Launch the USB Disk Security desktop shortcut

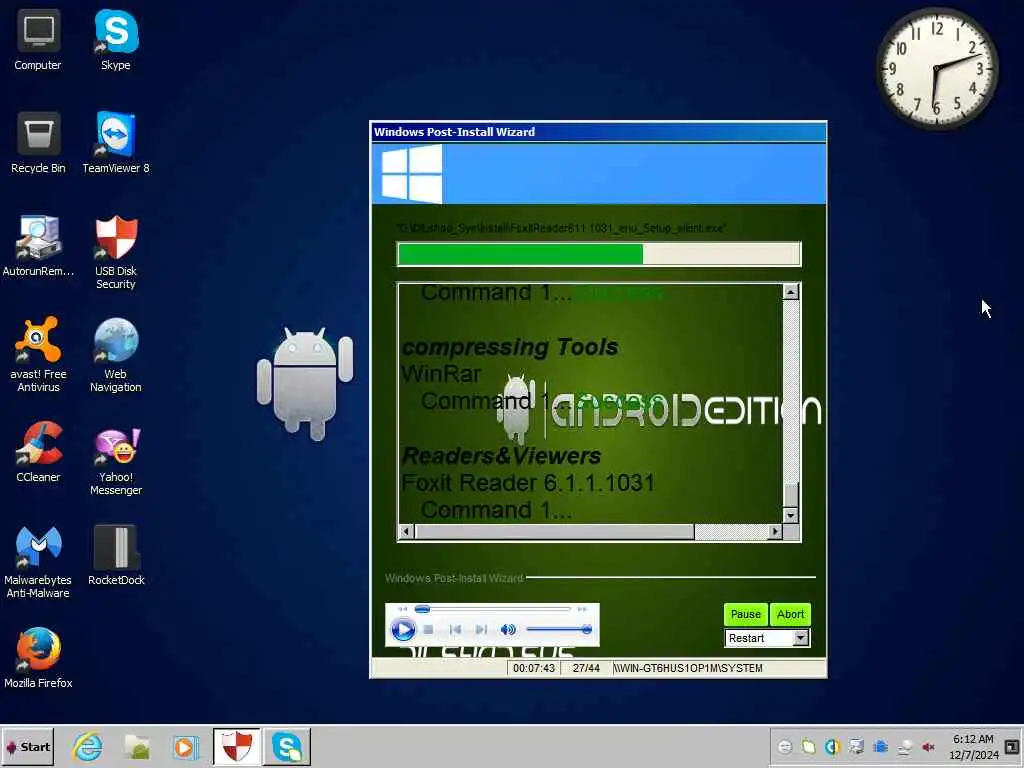tap(116, 252)
